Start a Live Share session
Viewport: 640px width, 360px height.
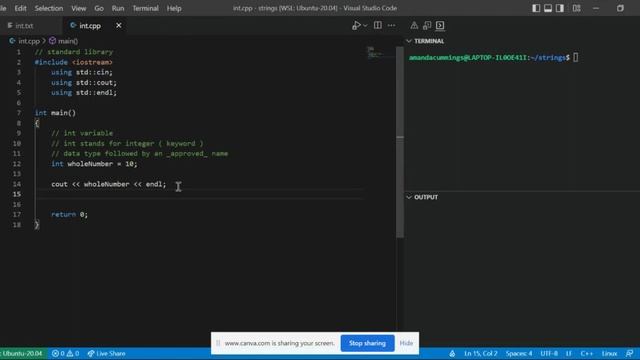tap(107, 353)
